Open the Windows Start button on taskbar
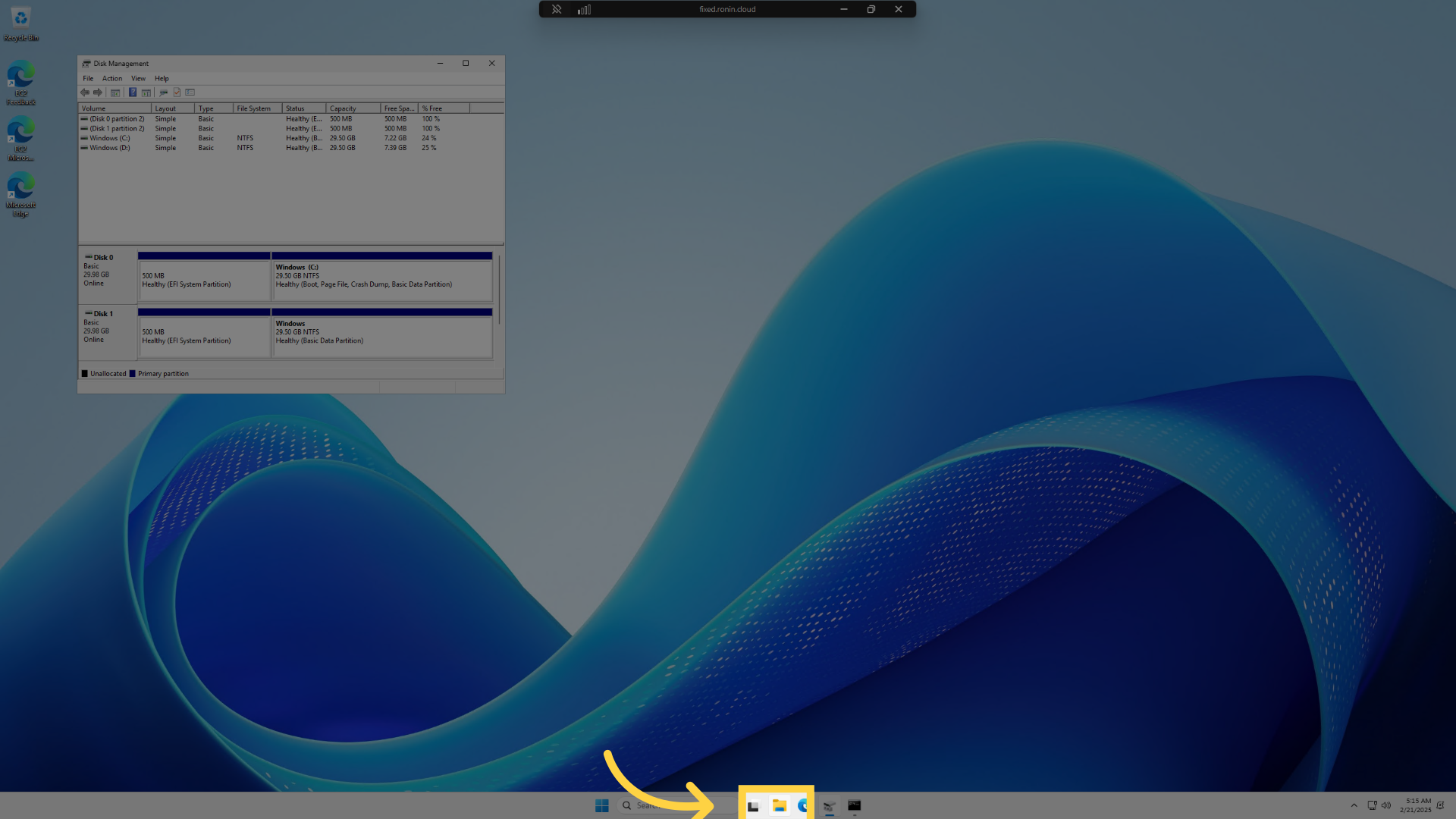 [602, 805]
